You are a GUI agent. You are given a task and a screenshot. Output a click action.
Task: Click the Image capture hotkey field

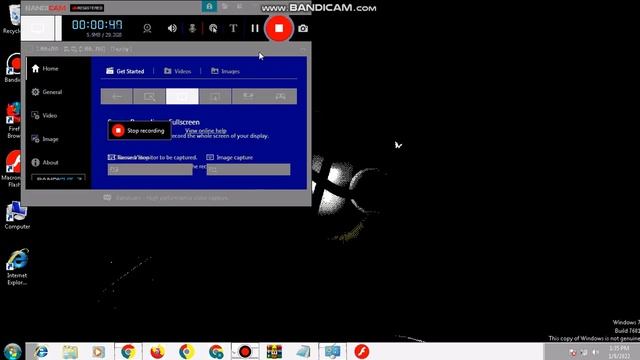tap(248, 169)
